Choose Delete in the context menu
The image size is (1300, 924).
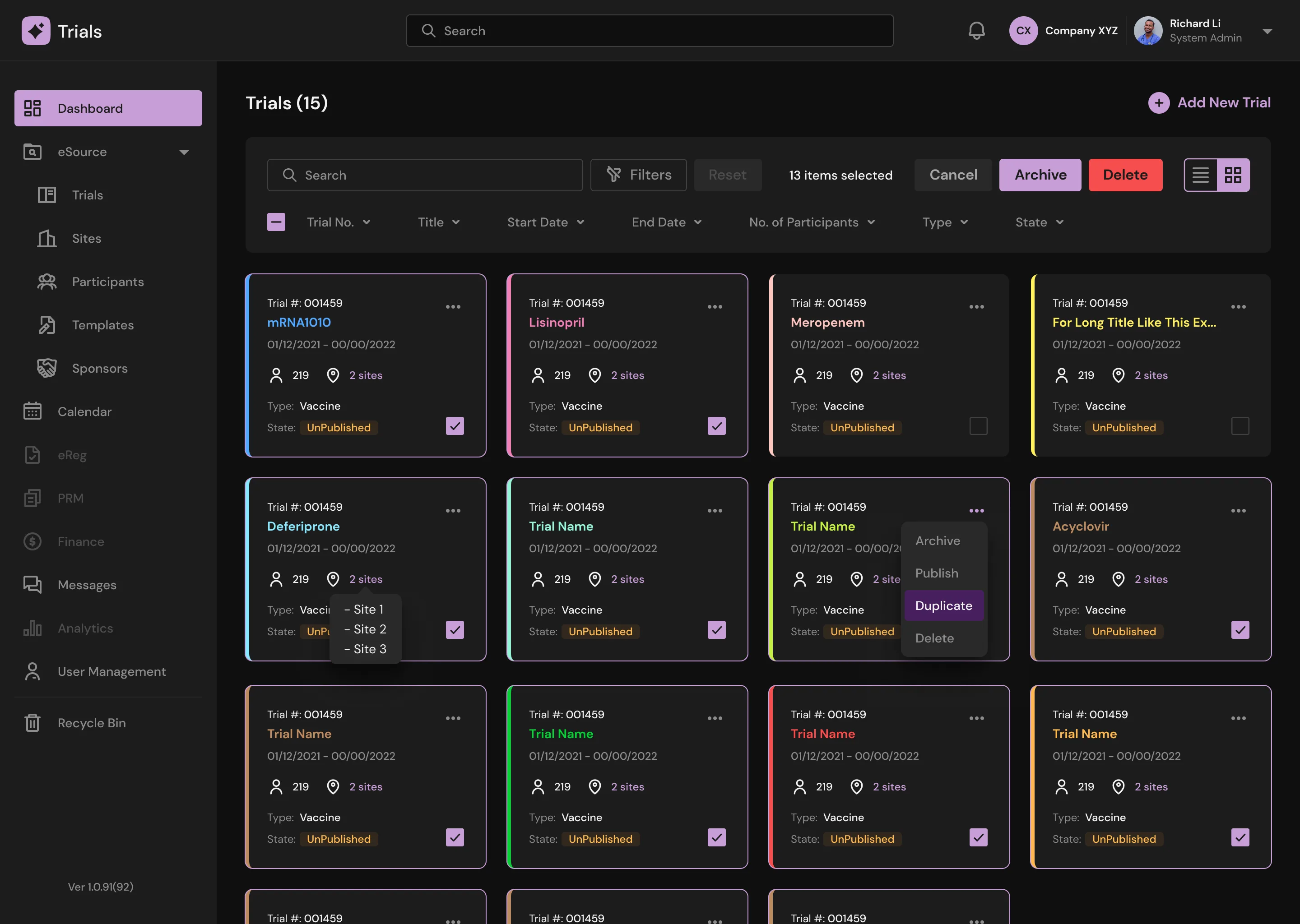(944, 638)
